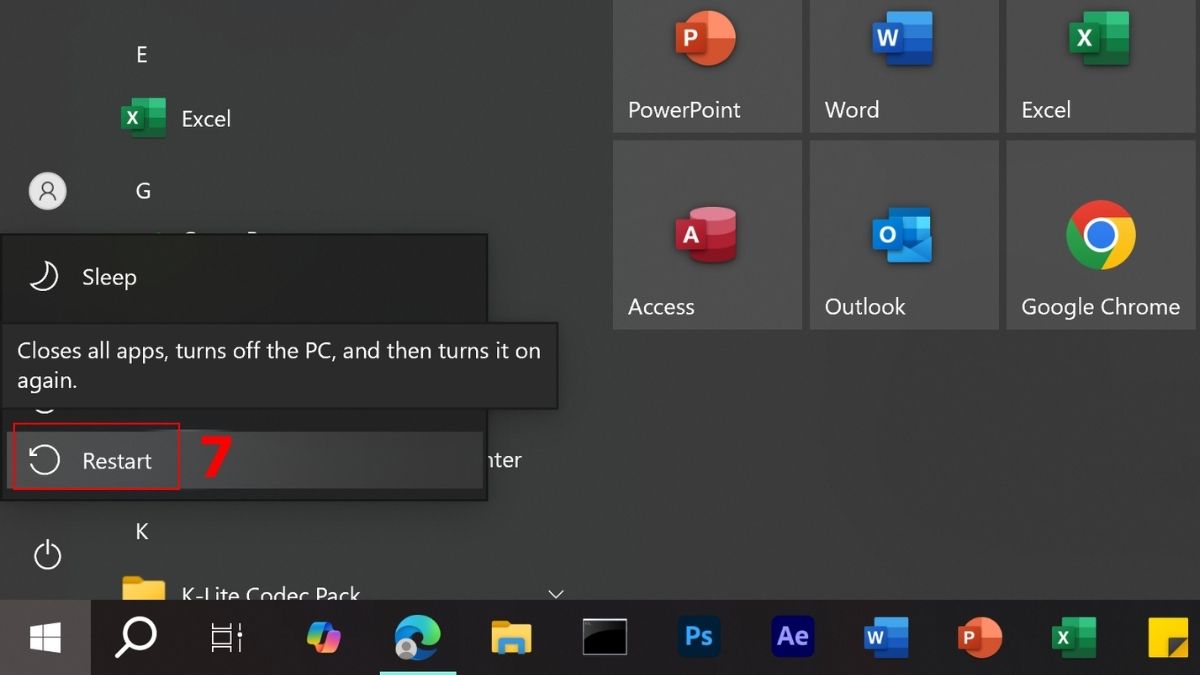Click the Search icon in the taskbar
The height and width of the screenshot is (675, 1200).
tap(134, 636)
